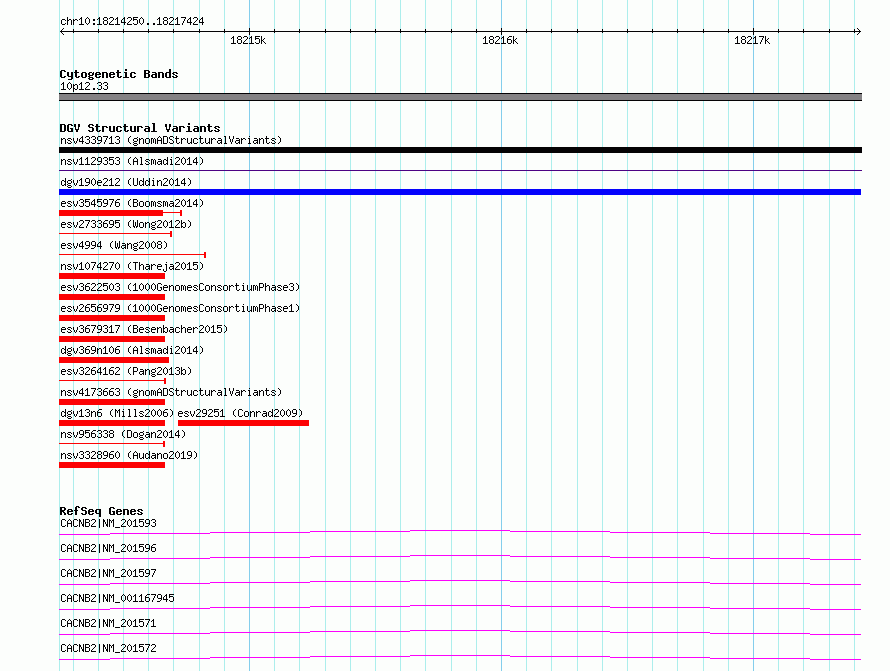The image size is (890, 671).
Task: Click esv2656979 1000GenomesConsortiumPhase1 label
Action: coord(180,308)
